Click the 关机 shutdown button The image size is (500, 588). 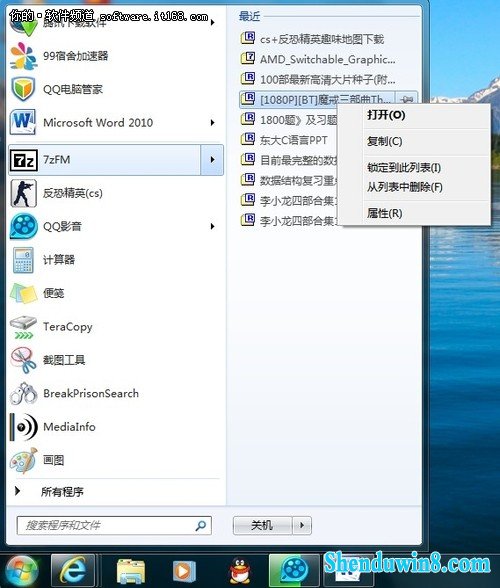pyautogui.click(x=263, y=525)
